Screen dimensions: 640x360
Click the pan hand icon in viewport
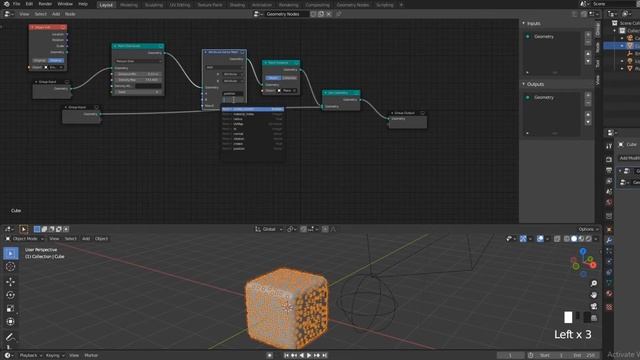point(594,295)
